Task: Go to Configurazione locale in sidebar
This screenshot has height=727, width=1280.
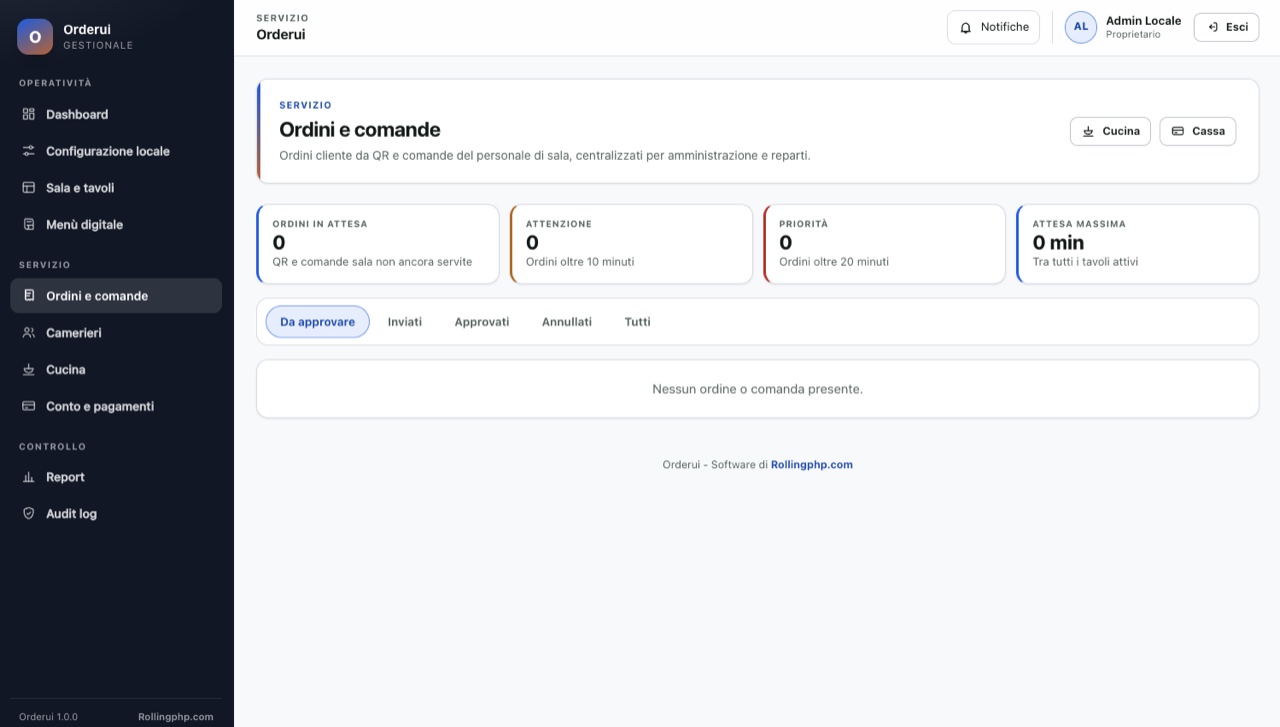Action: tap(116, 151)
